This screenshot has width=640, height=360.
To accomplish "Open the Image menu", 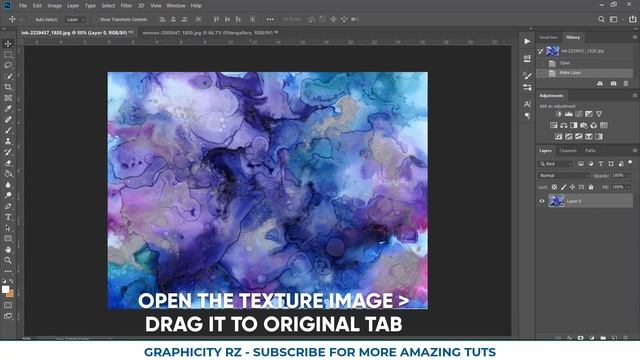I will coord(54,6).
